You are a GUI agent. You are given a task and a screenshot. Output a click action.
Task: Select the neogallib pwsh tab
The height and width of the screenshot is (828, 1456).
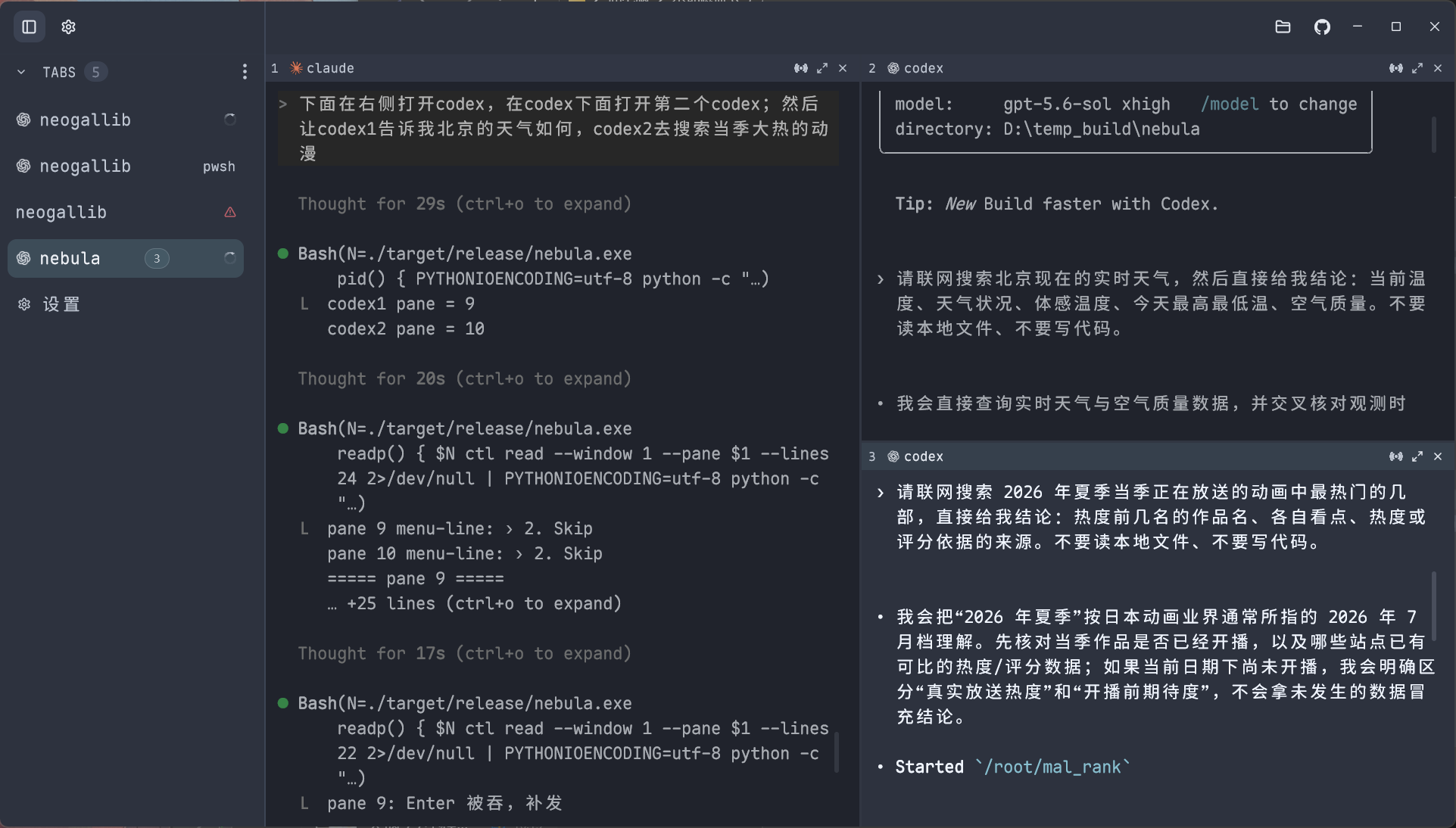[x=126, y=166]
